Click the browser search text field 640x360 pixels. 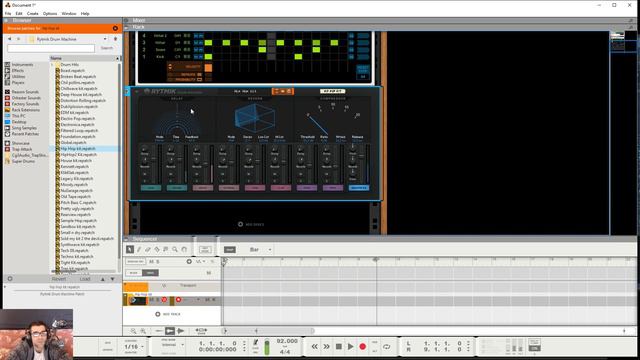point(51,48)
